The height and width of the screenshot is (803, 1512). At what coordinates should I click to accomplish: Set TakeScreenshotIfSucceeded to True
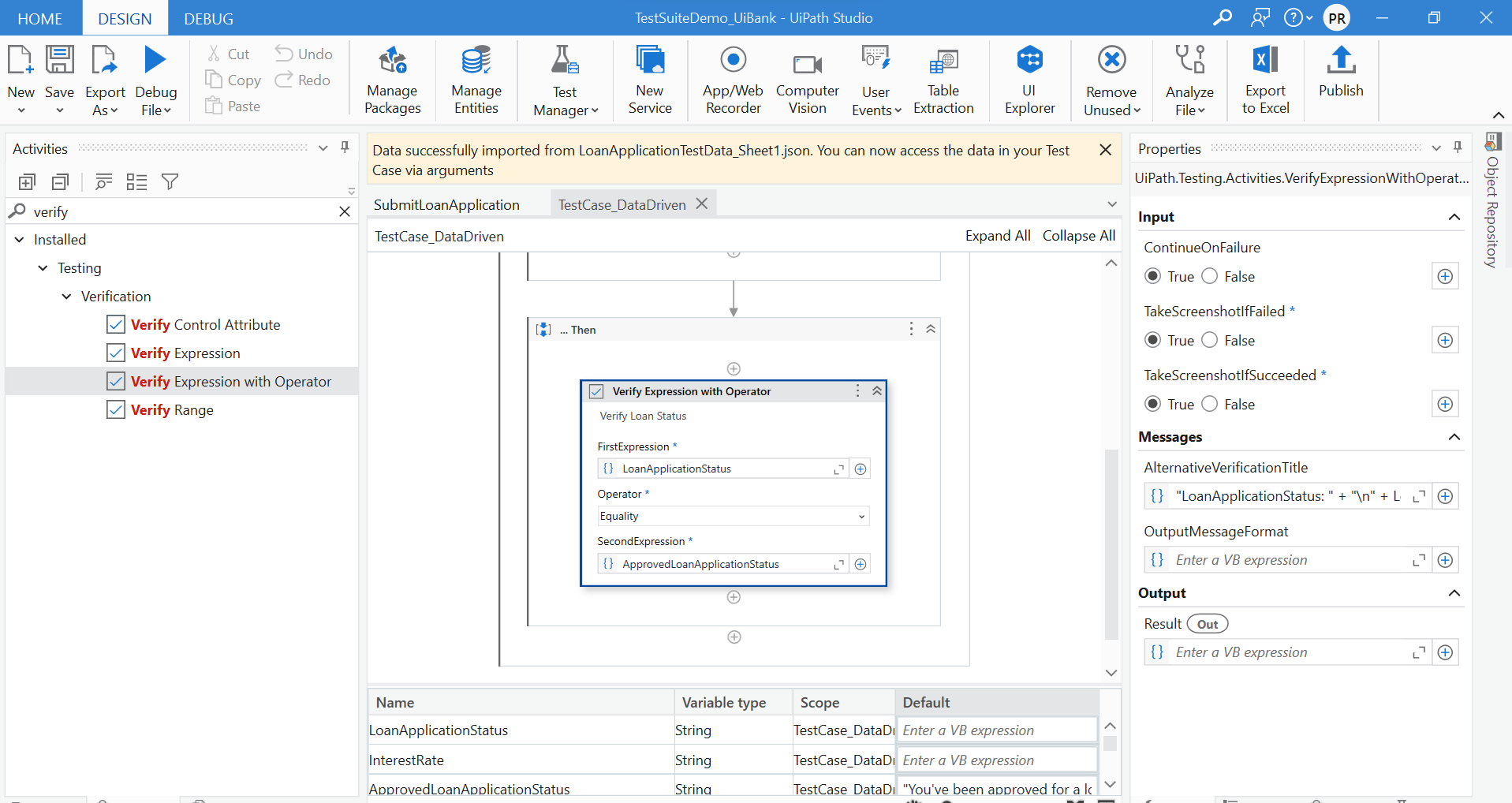[1153, 404]
